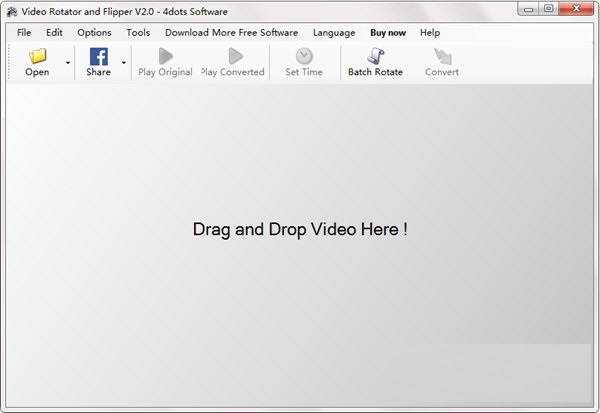Maximize the Video Rotator window
This screenshot has width=600, height=413.
pyautogui.click(x=548, y=9)
